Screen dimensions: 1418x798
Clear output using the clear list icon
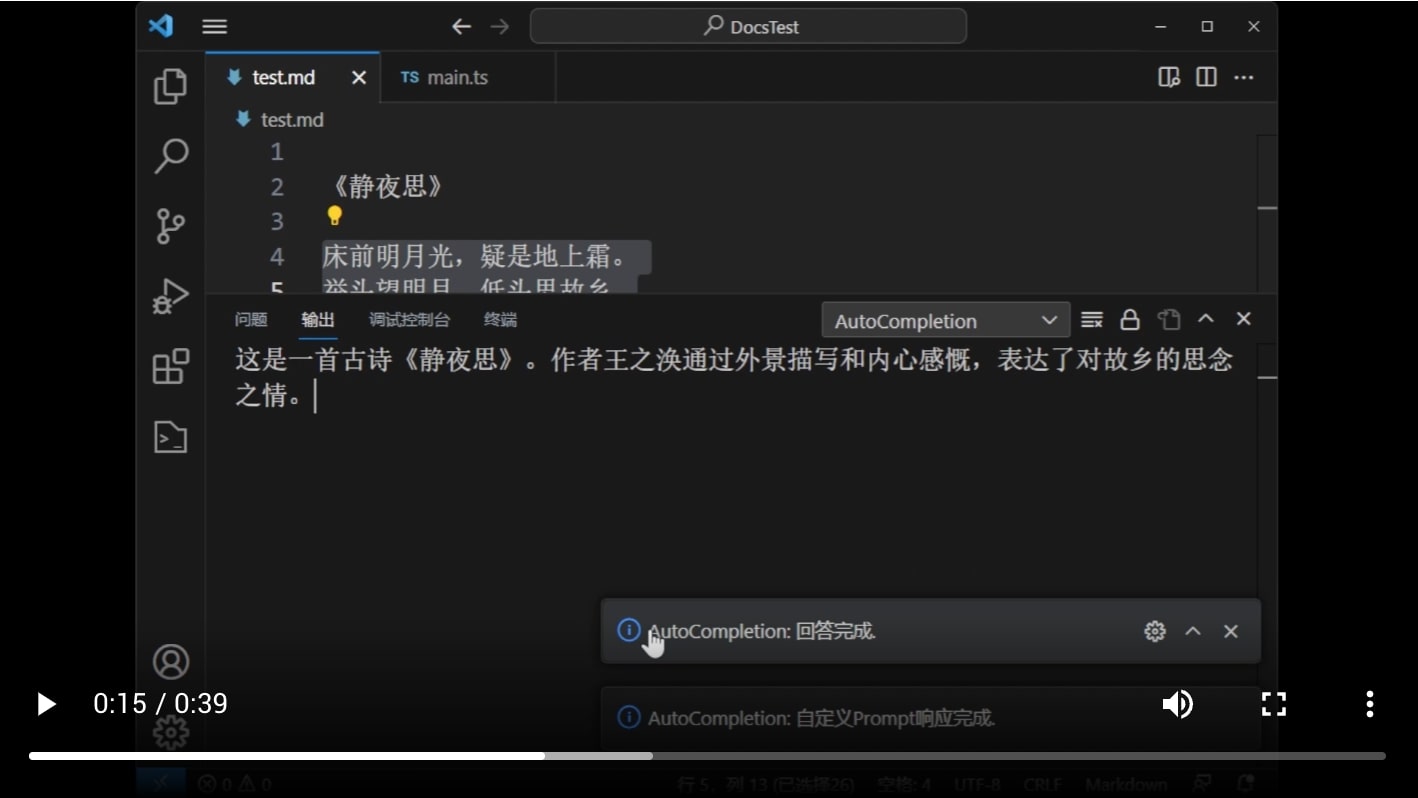pos(1092,320)
